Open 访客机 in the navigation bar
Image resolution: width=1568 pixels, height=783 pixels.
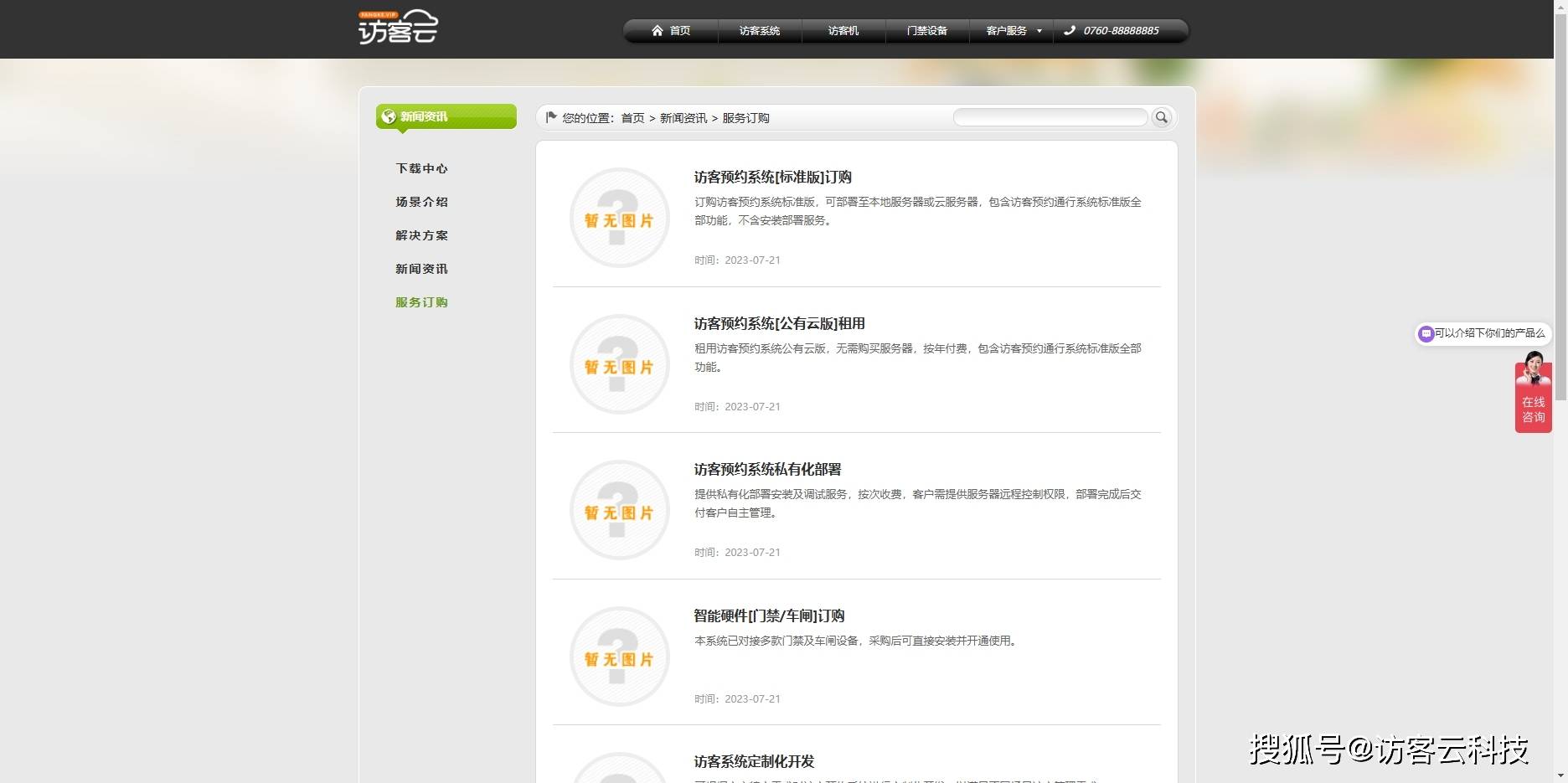coord(843,31)
